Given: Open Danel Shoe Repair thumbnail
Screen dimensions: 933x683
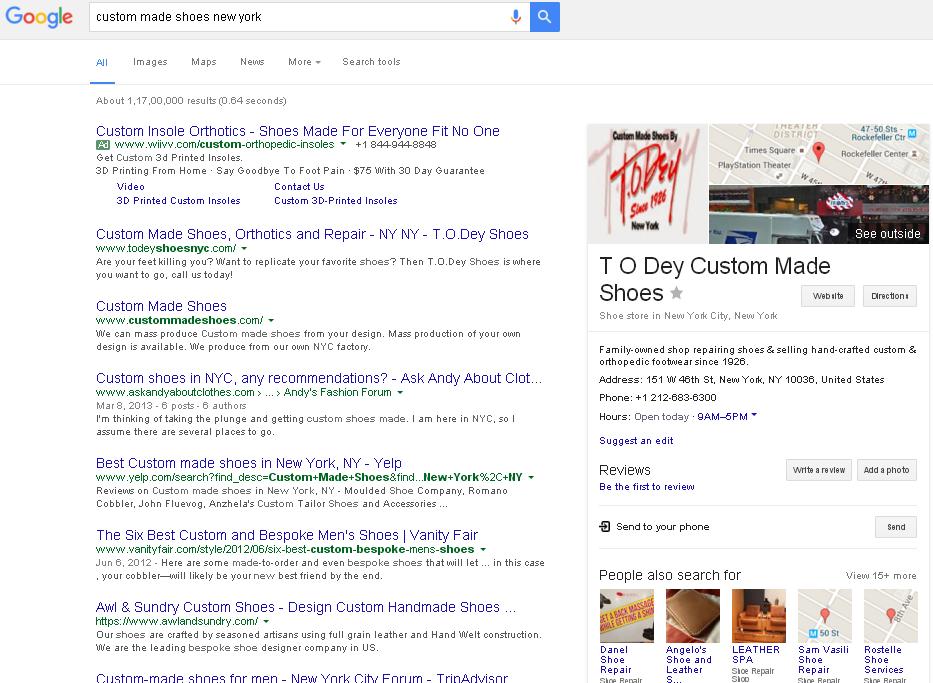Looking at the screenshot, I should click(627, 616).
